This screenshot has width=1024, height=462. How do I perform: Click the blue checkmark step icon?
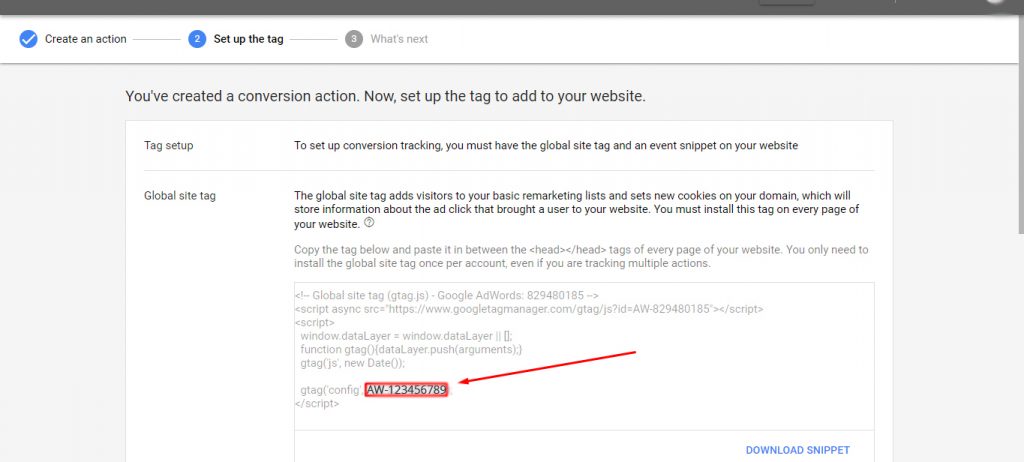(28, 39)
